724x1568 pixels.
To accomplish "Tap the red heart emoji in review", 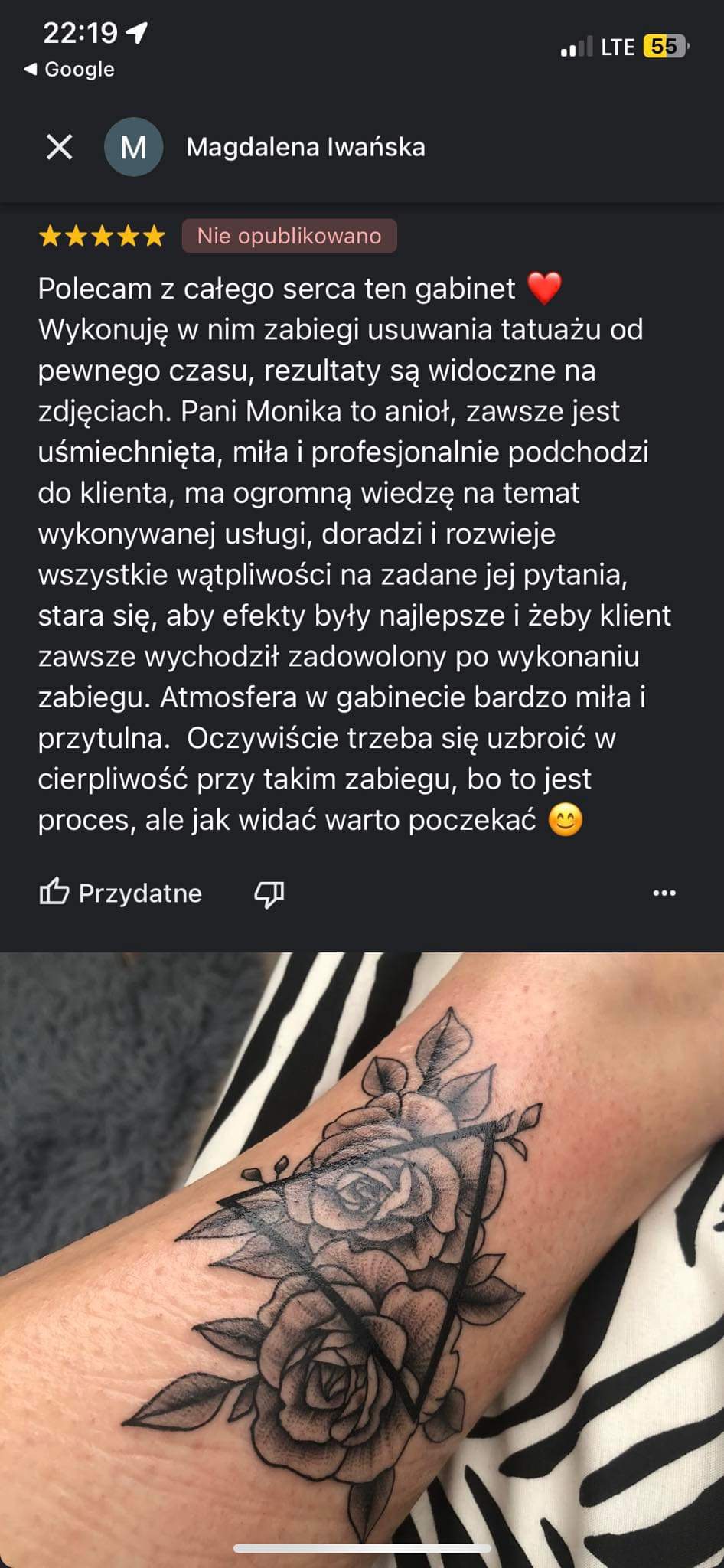I will pyautogui.click(x=545, y=289).
